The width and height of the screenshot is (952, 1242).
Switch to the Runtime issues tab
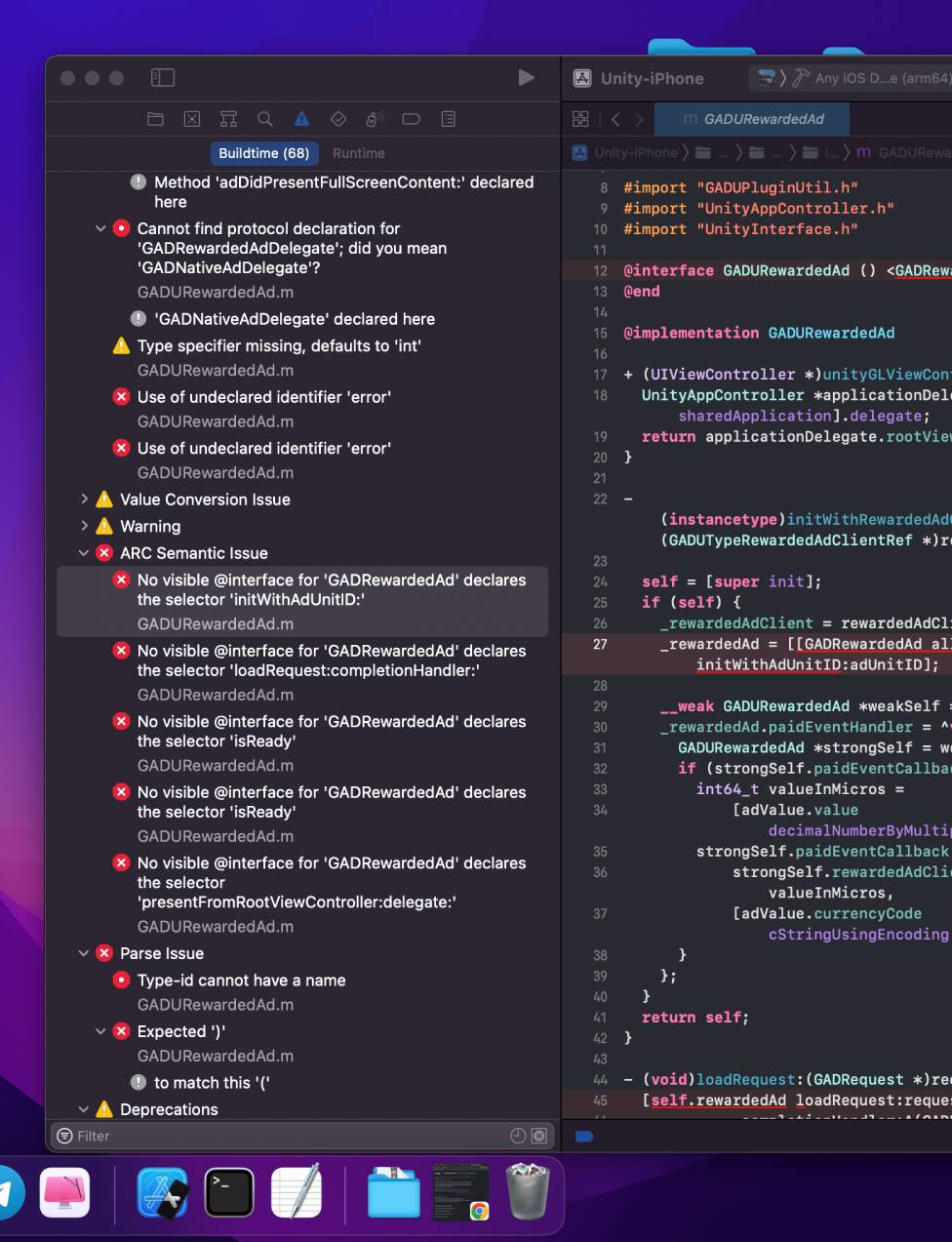pyautogui.click(x=358, y=153)
